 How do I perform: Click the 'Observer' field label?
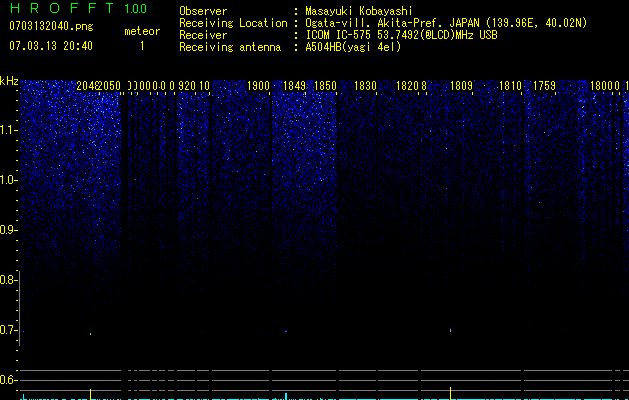[x=203, y=11]
